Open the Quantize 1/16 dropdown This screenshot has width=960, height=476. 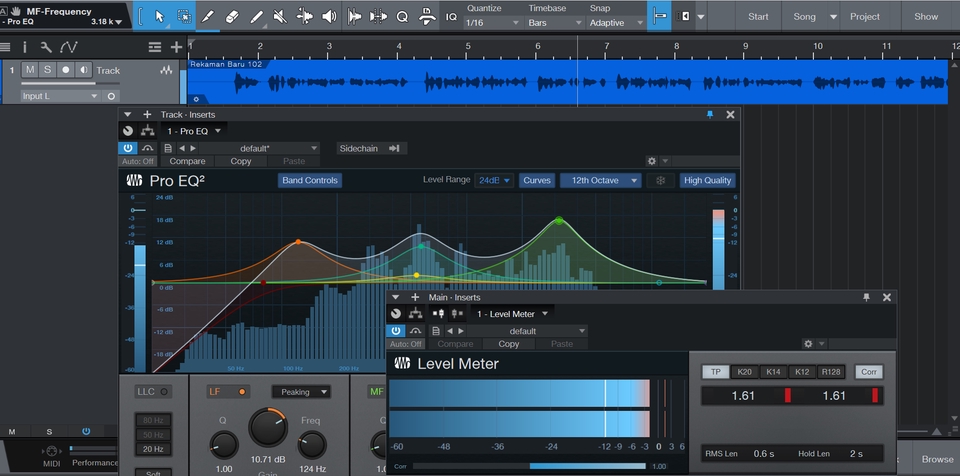click(492, 23)
